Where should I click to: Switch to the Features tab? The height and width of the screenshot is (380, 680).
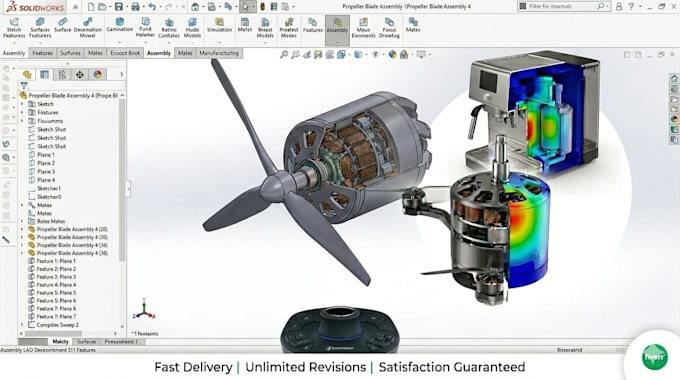[42, 53]
